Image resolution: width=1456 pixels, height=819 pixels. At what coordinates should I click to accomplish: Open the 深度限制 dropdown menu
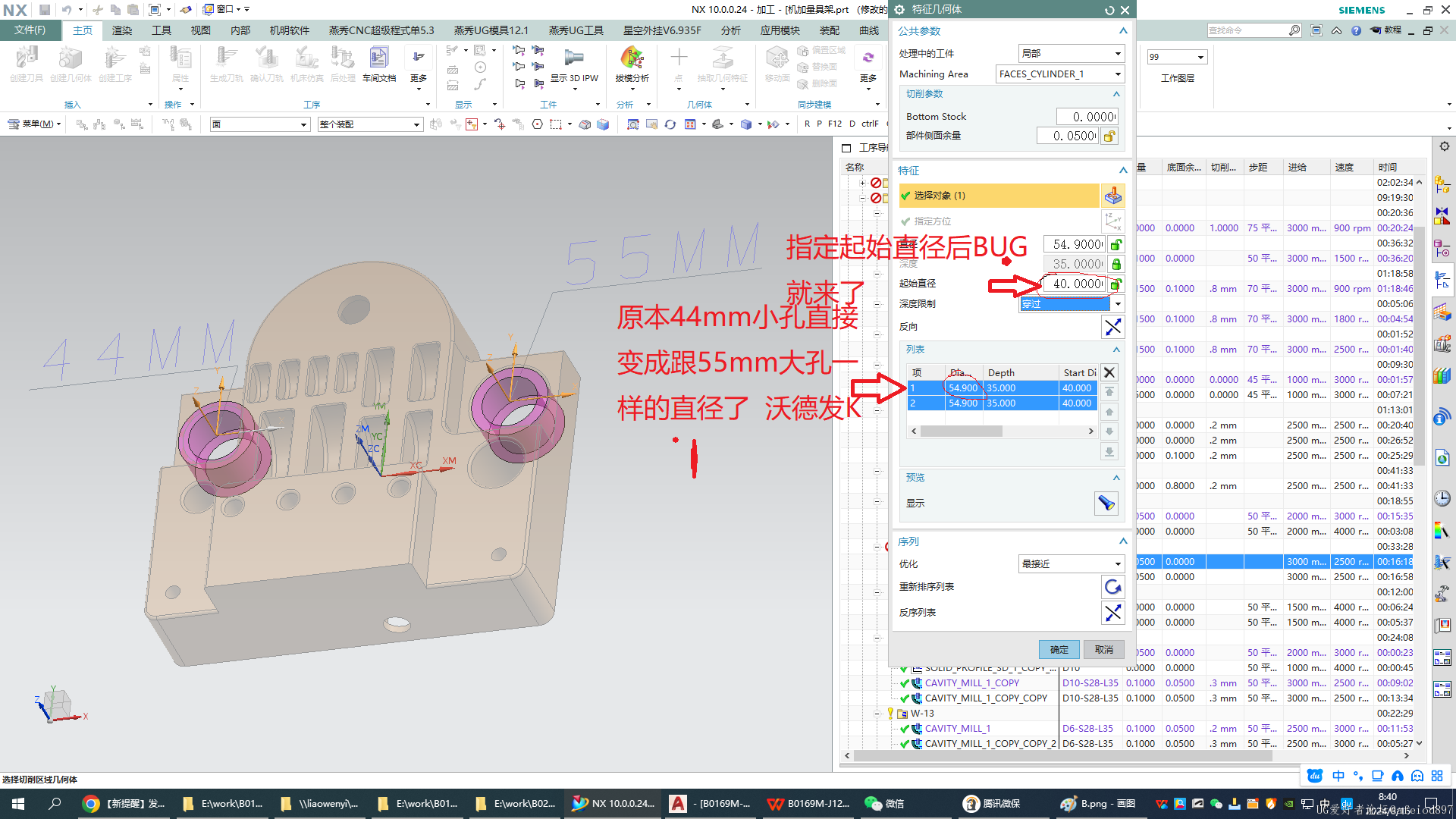(x=1118, y=304)
